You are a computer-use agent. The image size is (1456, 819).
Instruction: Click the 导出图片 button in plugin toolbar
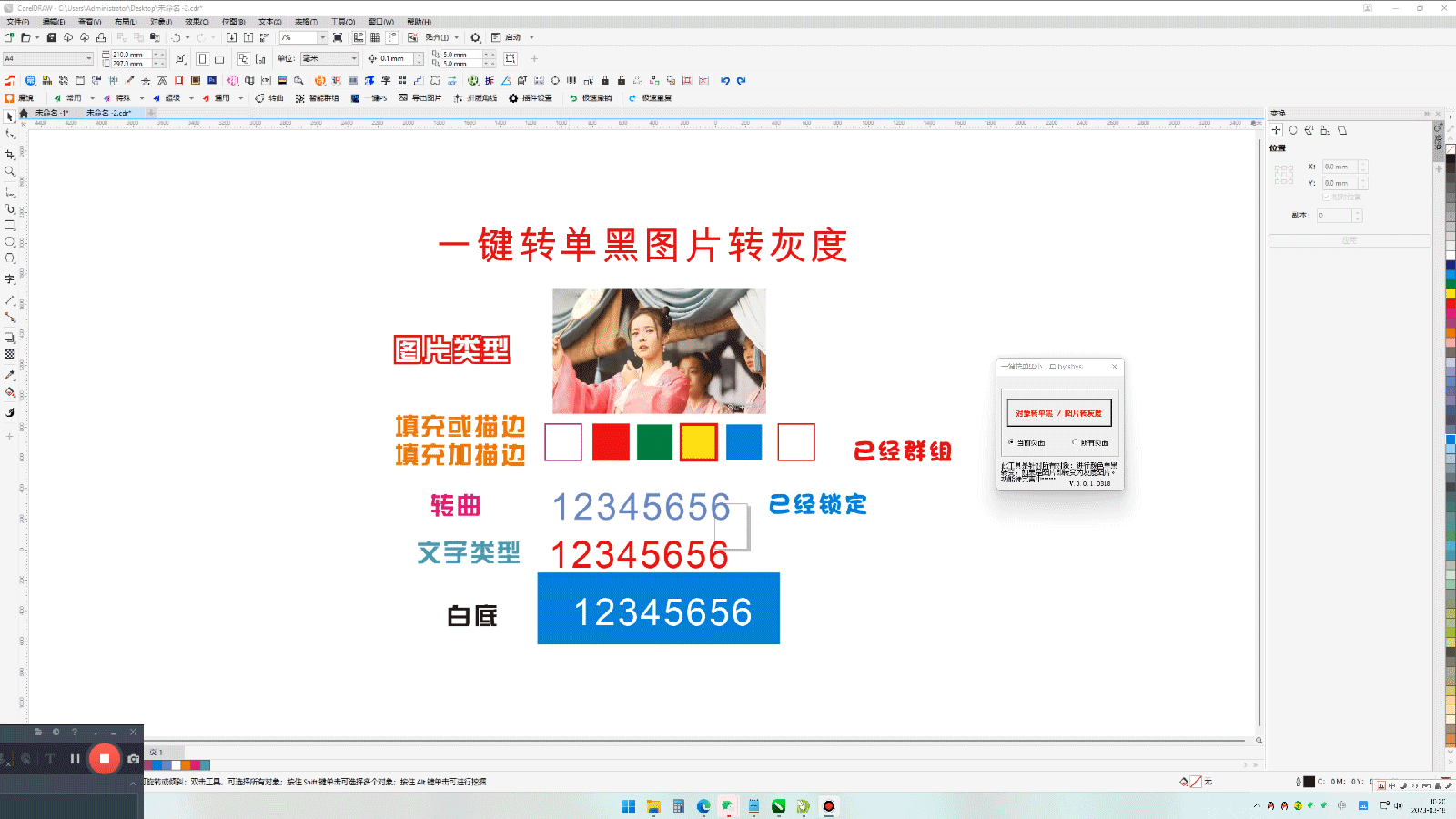[x=420, y=97]
